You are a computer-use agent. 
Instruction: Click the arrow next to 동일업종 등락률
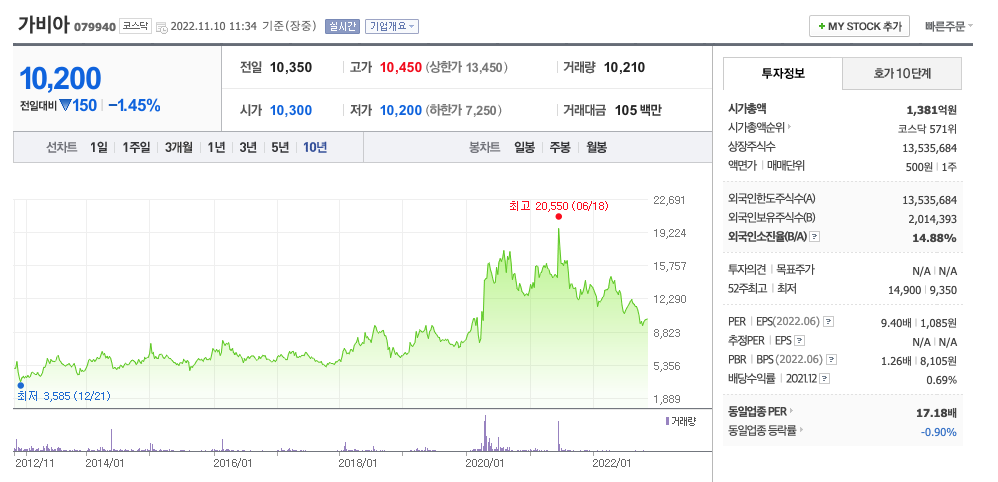[801, 430]
